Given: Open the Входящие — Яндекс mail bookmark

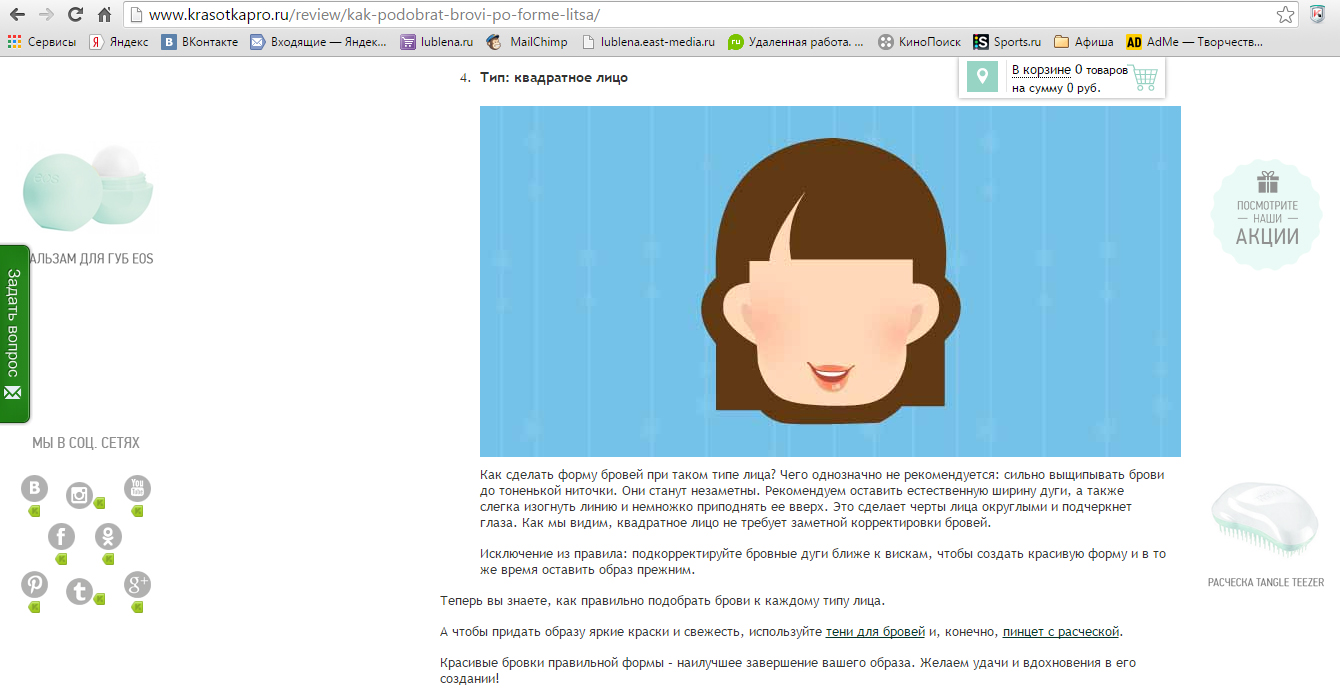Looking at the screenshot, I should click(318, 42).
